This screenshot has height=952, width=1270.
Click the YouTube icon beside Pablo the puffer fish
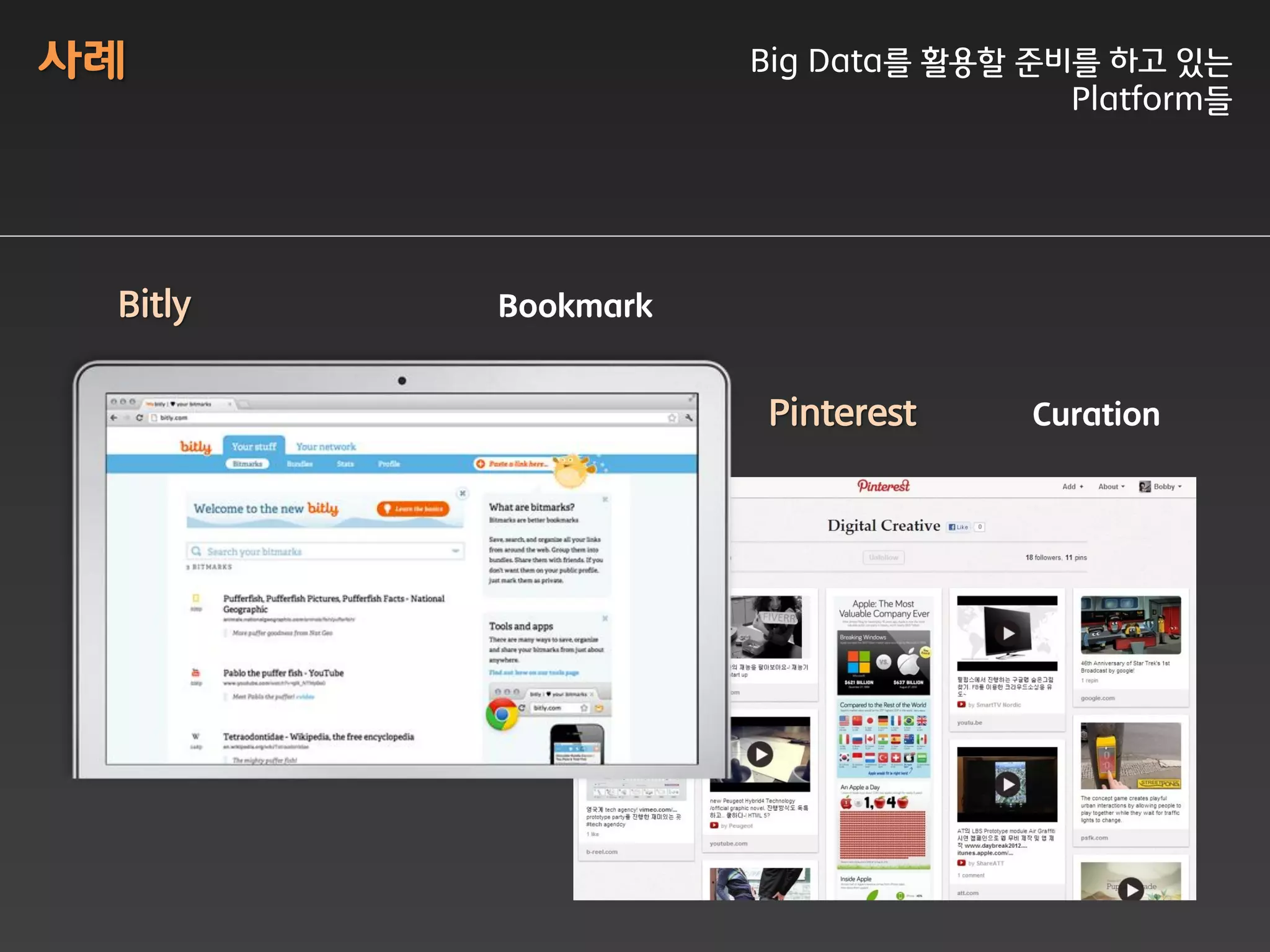196,672
